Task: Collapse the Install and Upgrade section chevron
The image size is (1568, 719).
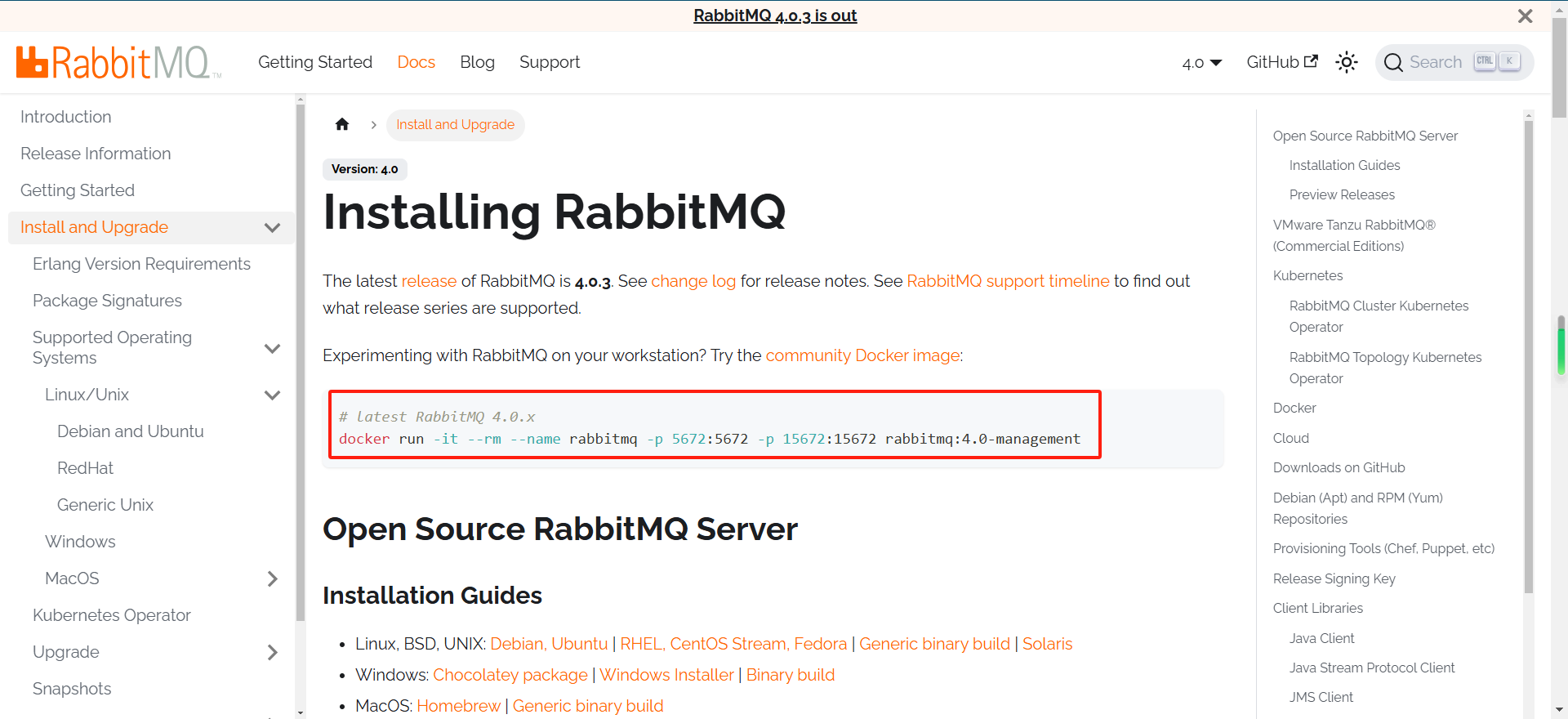Action: coord(273,228)
